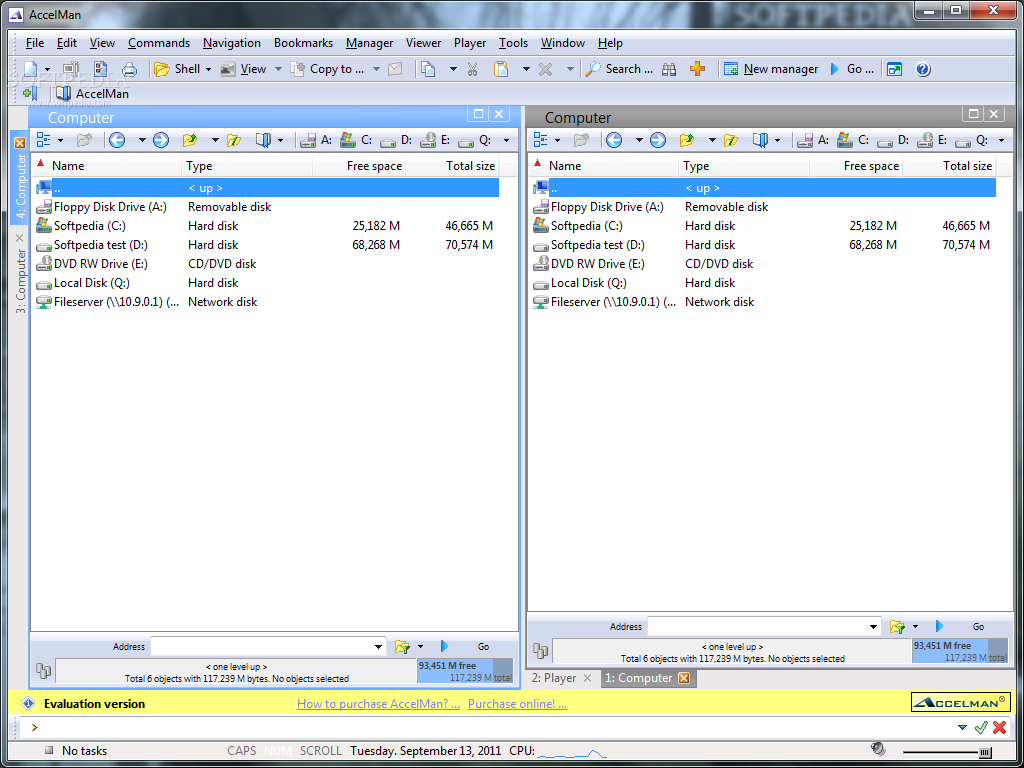Click the add bookmark icon with green plus
The height and width of the screenshot is (768, 1024).
pos(29,93)
